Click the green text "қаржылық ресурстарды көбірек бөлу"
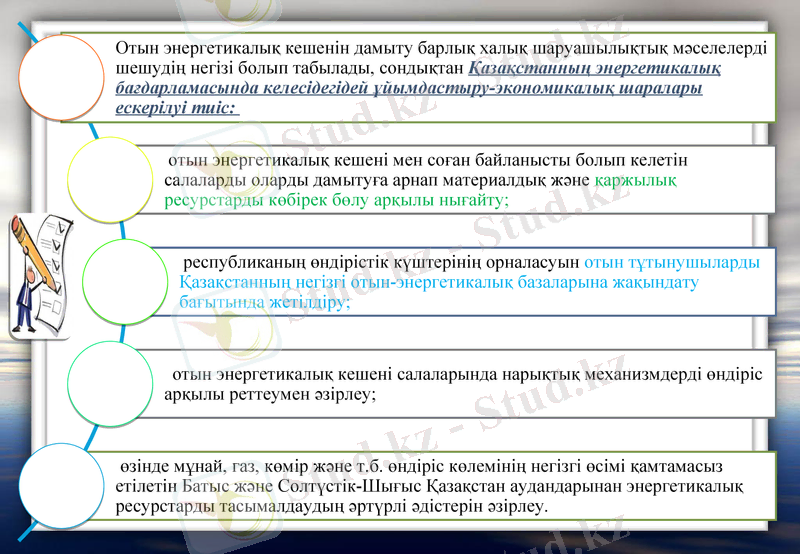The image size is (800, 554). 420,190
